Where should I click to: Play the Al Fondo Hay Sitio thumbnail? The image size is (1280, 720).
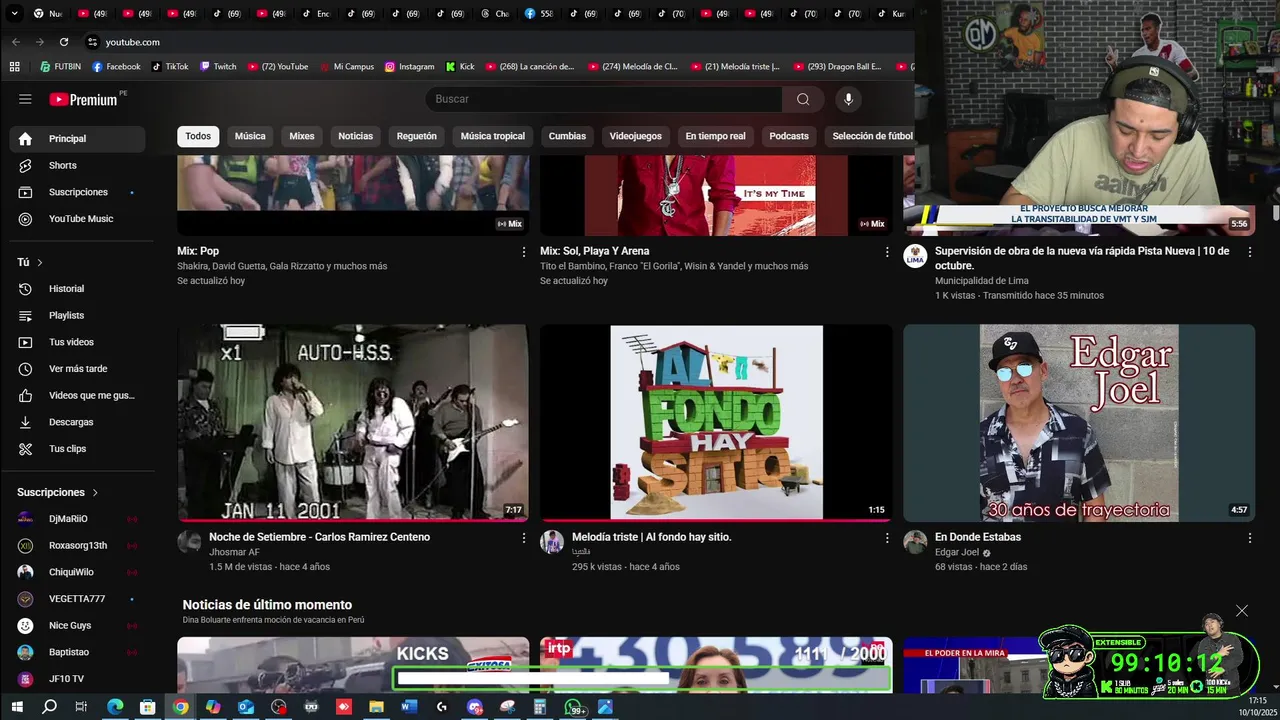coord(716,422)
